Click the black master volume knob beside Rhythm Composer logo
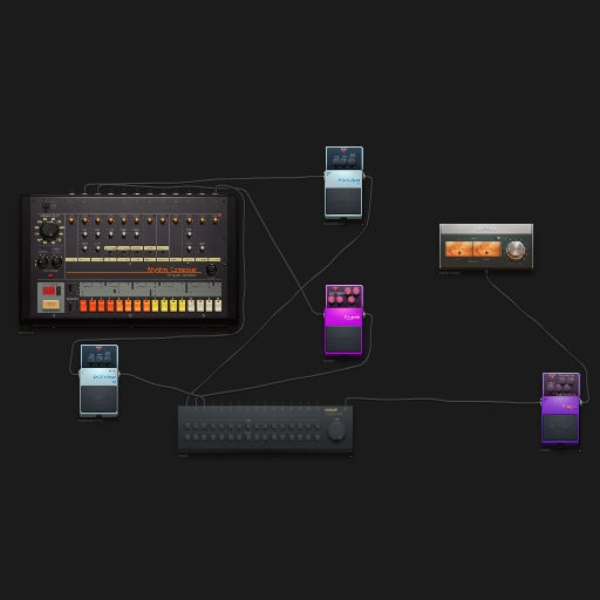 click(211, 270)
